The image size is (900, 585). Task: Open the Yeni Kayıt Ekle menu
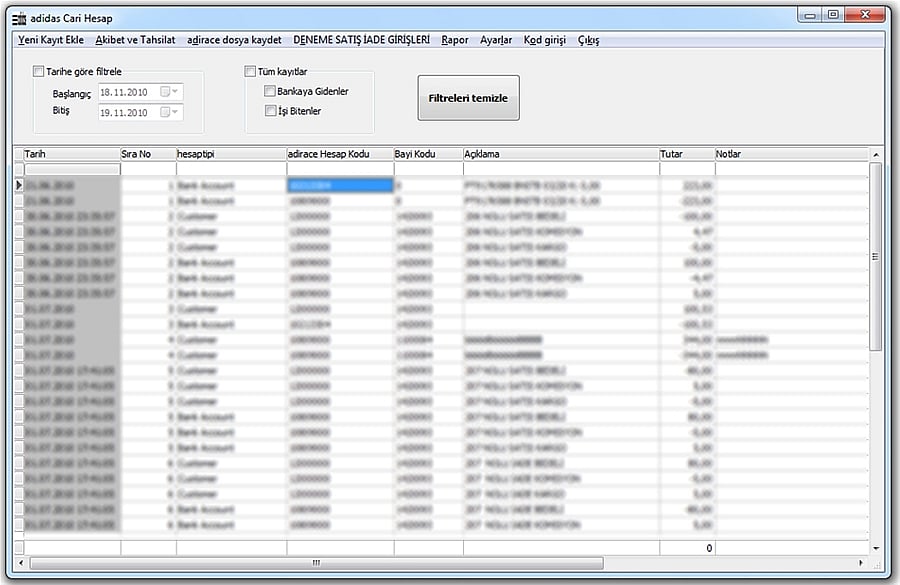(51, 40)
